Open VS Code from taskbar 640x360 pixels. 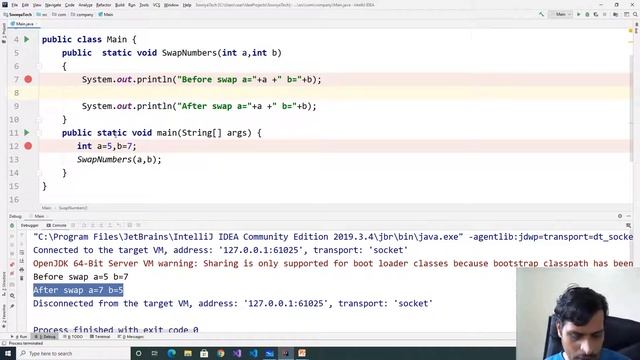[x=253, y=353]
